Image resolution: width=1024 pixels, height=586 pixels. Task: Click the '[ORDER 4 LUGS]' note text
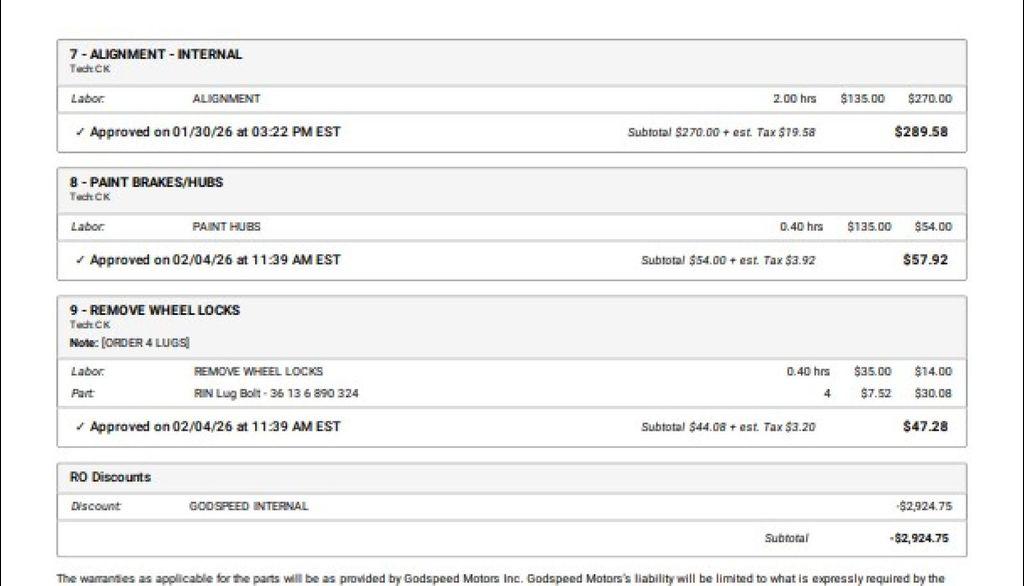[145, 343]
